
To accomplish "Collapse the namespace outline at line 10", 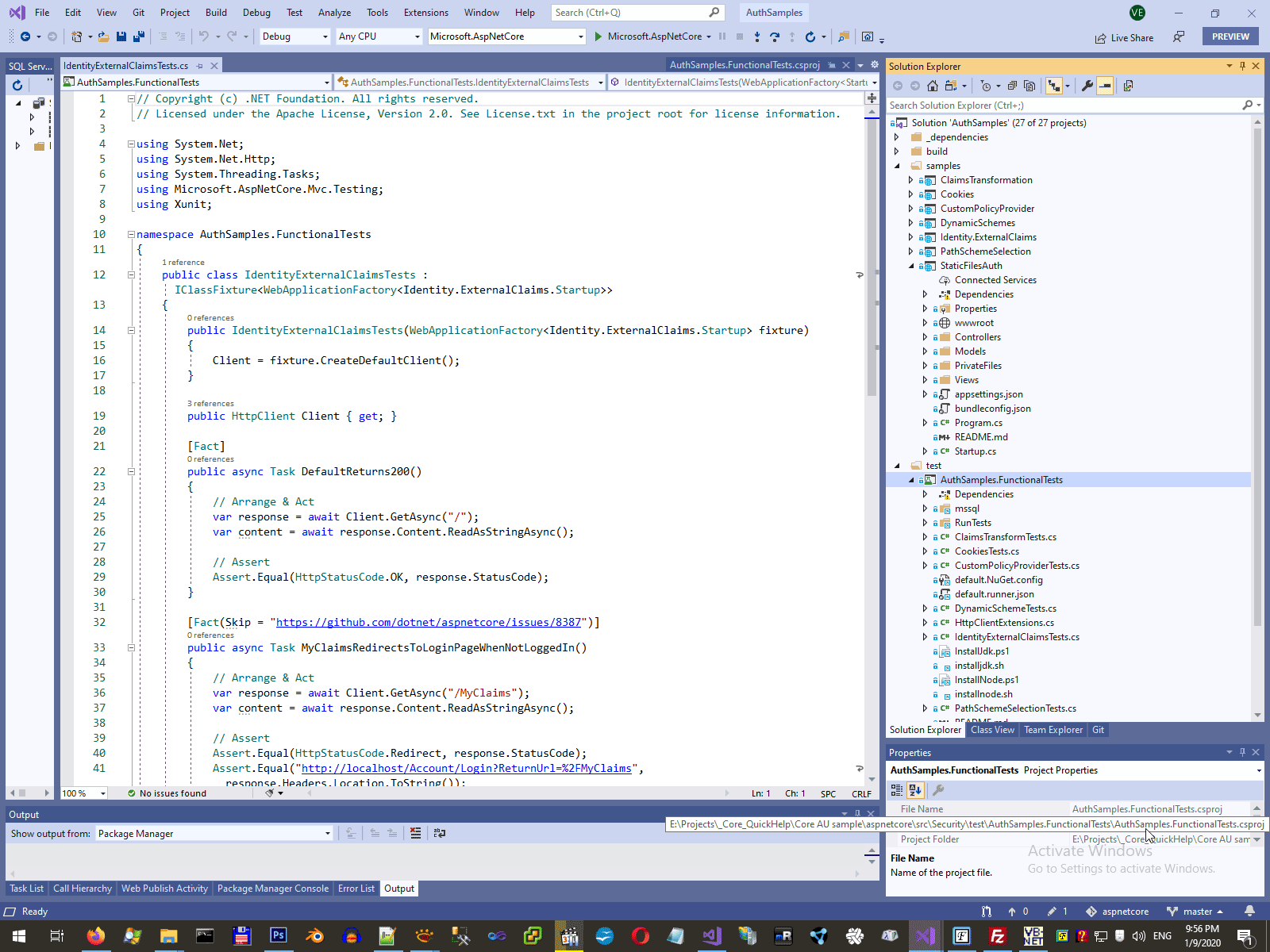I will pos(132,234).
